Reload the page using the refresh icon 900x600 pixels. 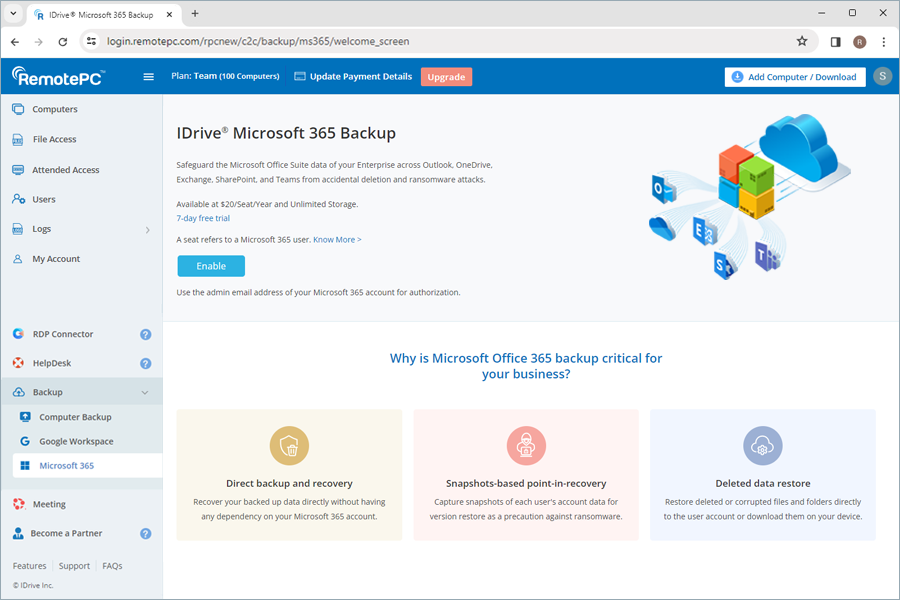point(63,42)
